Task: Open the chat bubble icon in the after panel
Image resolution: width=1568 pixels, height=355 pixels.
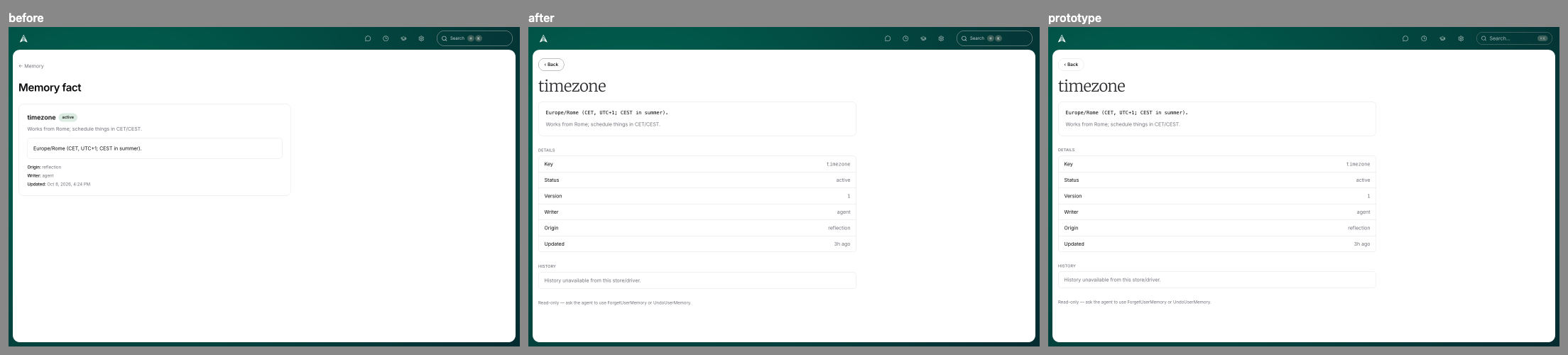Action: pyautogui.click(x=888, y=38)
